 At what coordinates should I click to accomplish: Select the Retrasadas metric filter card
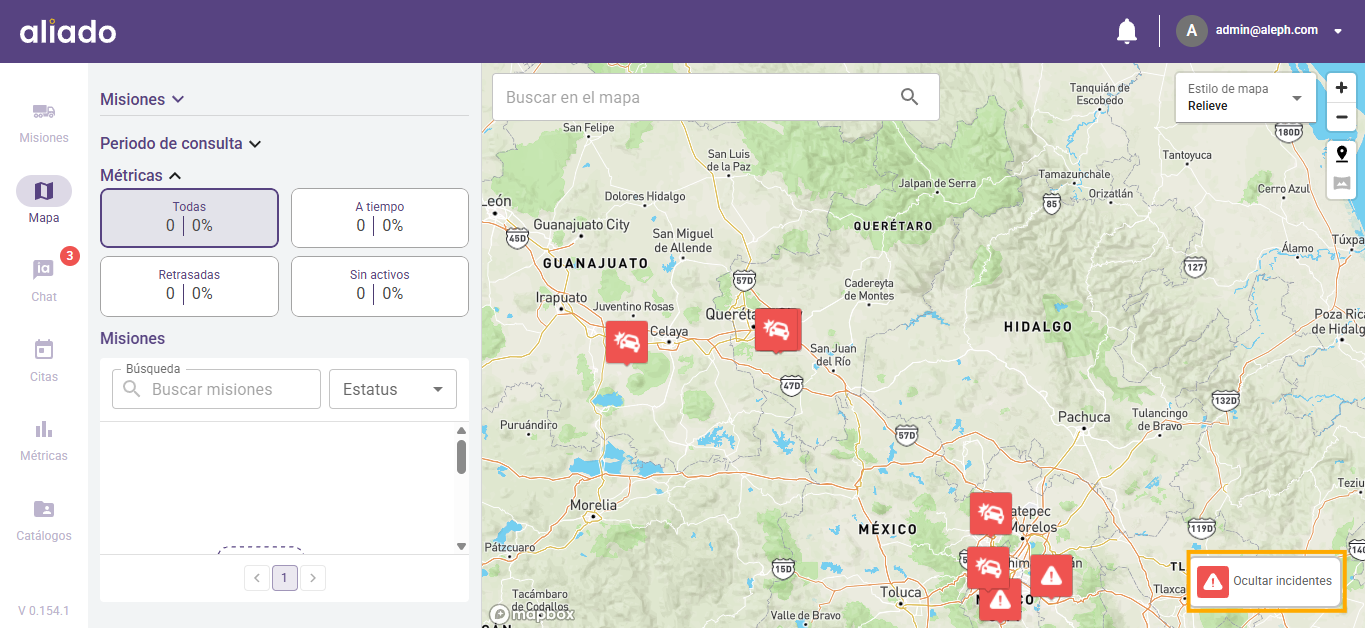pyautogui.click(x=189, y=285)
